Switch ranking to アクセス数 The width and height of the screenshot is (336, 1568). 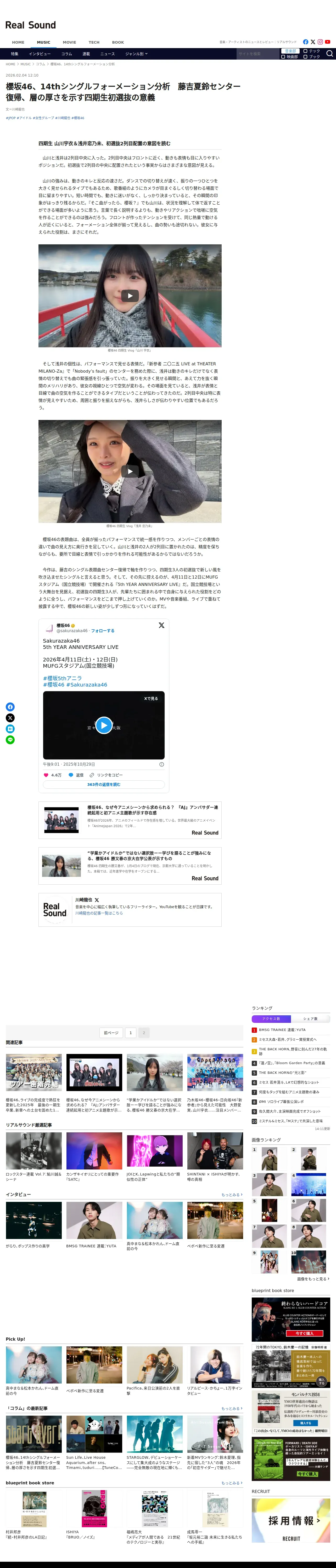[x=271, y=1018]
